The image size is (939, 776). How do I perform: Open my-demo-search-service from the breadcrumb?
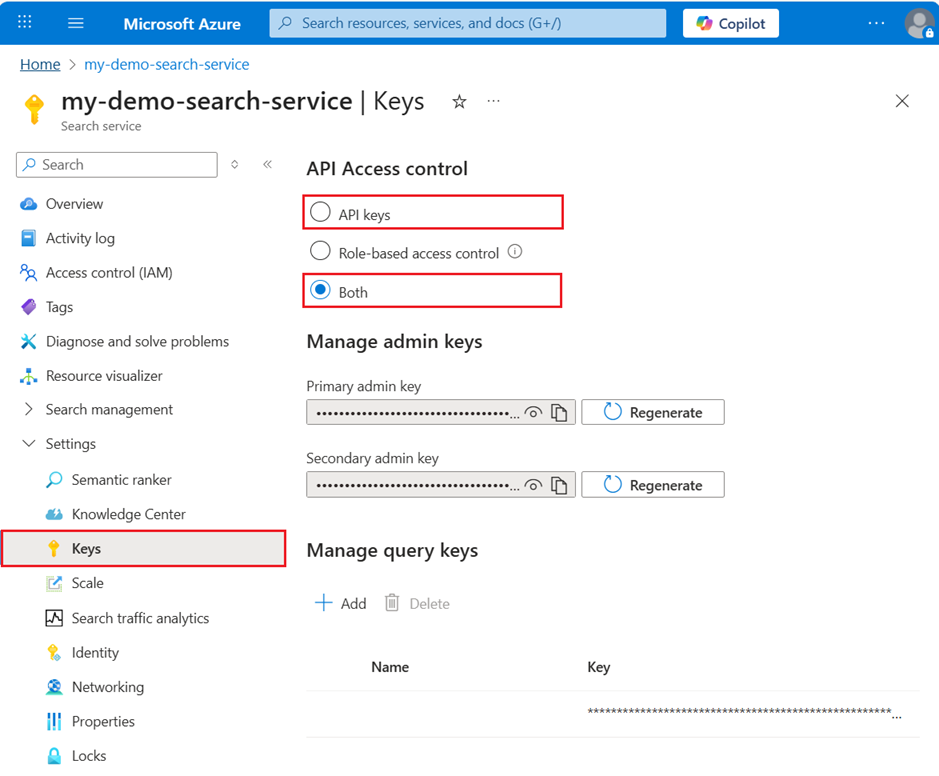167,64
